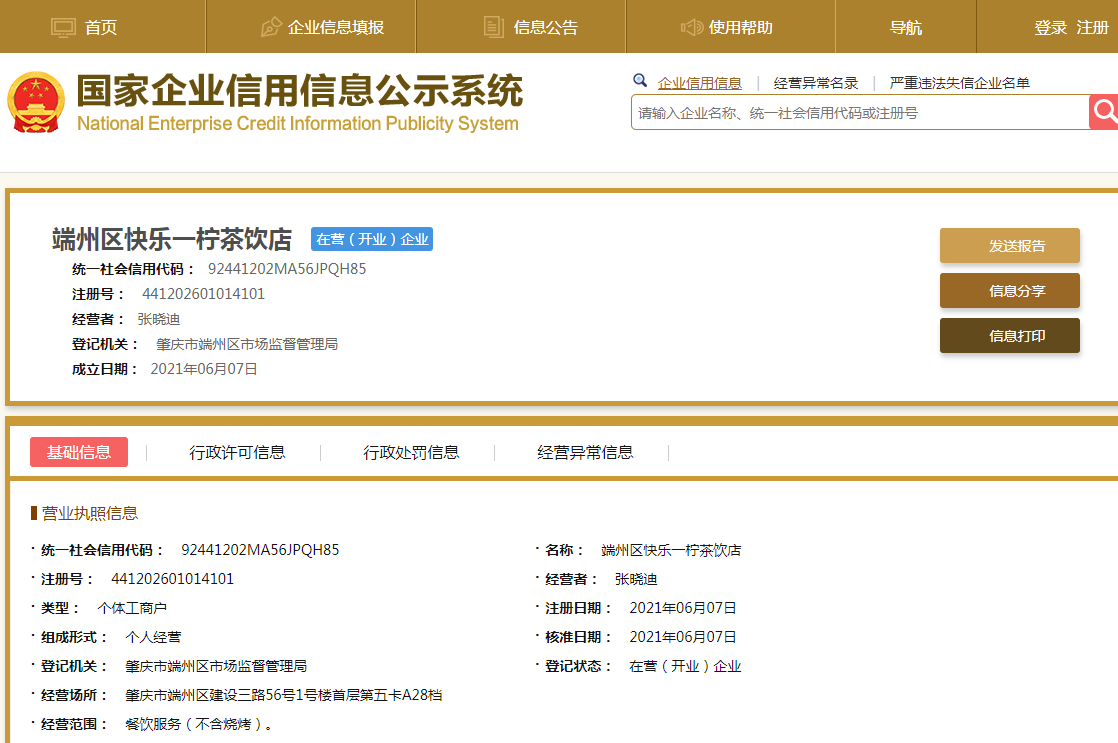Viewport: 1118px width, 743px height.
Task: Click the company name heading 端州区快乐一柠茶饮店
Action: click(x=172, y=240)
